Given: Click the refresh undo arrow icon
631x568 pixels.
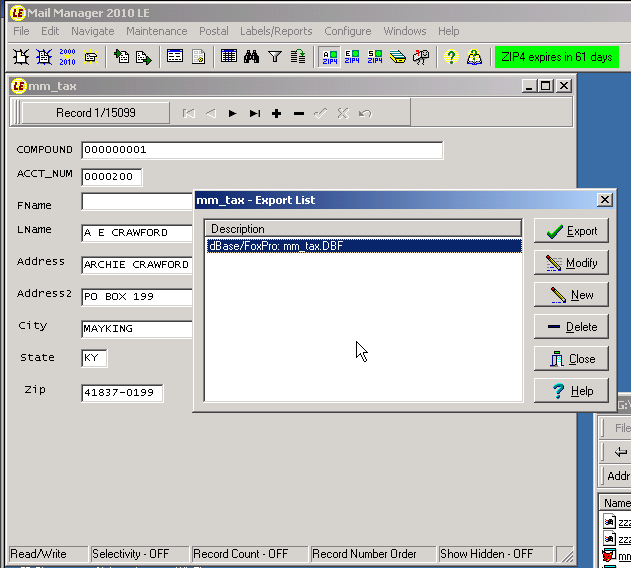Looking at the screenshot, I should point(365,114).
